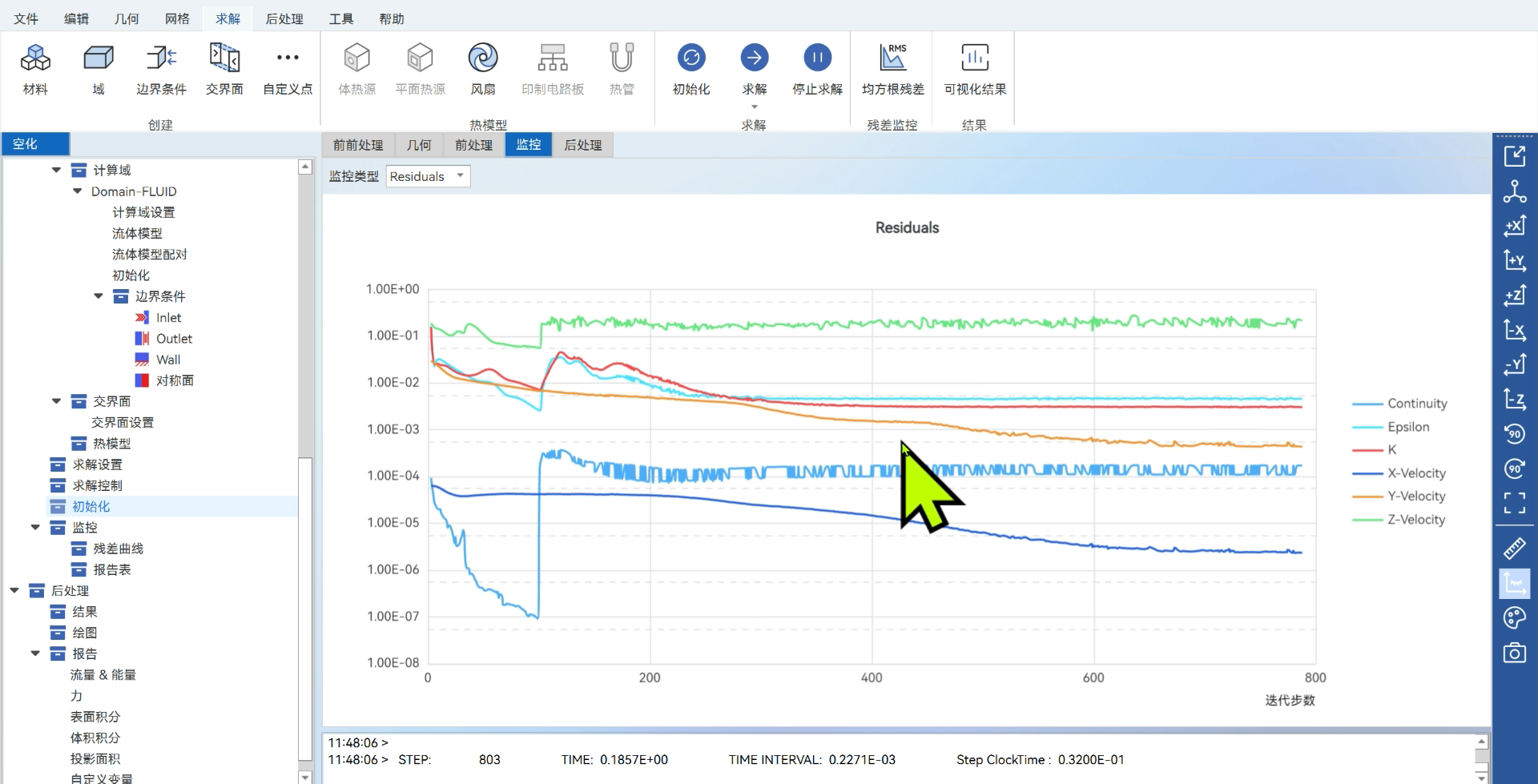Toggle Z-Velocity legend entry

[x=1399, y=520]
